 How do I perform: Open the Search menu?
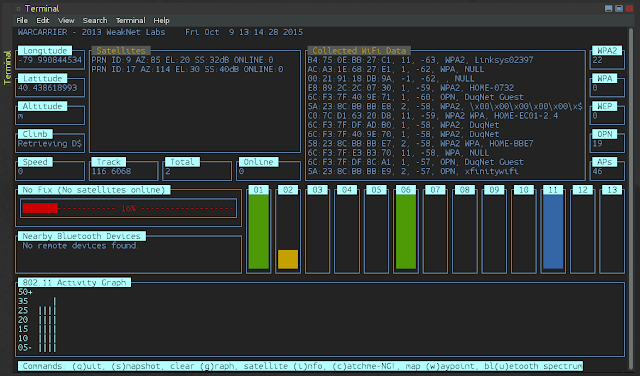point(95,20)
